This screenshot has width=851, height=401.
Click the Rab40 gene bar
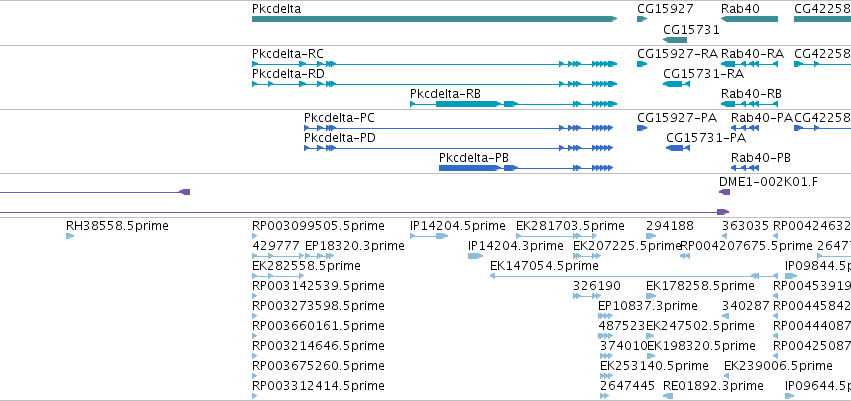click(750, 19)
